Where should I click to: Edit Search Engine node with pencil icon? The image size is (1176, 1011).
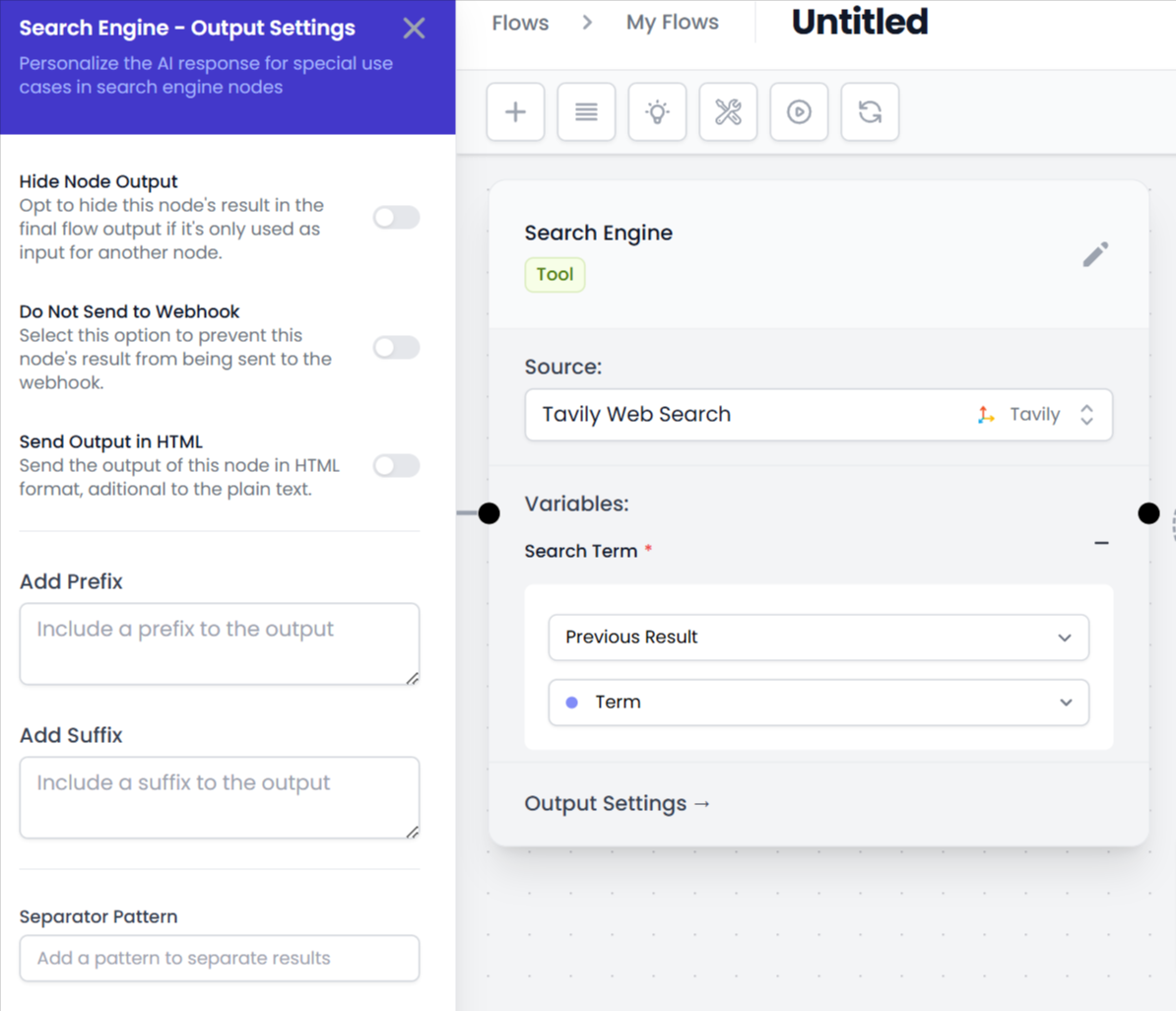(1095, 255)
